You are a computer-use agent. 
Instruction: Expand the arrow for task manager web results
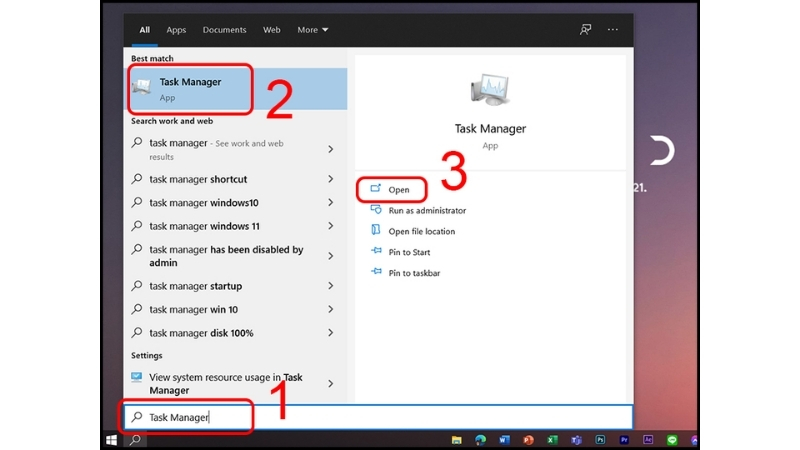(331, 149)
